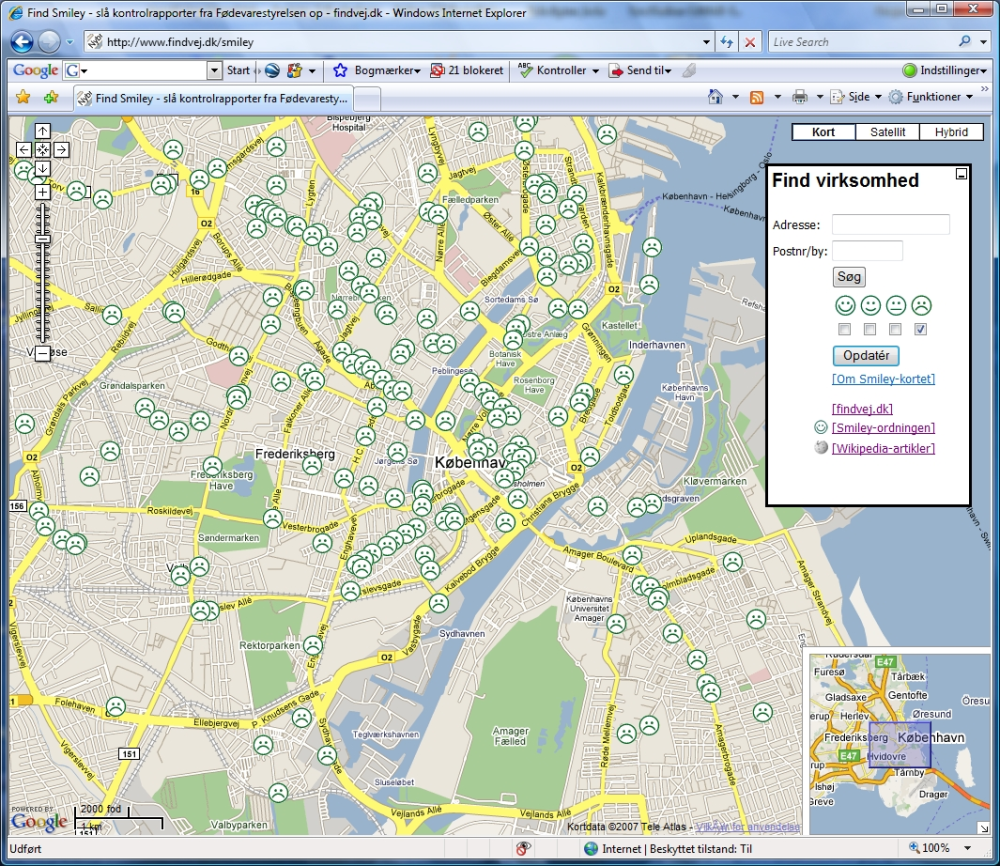Click the Opdatér button
The height and width of the screenshot is (866, 1000).
(x=865, y=355)
